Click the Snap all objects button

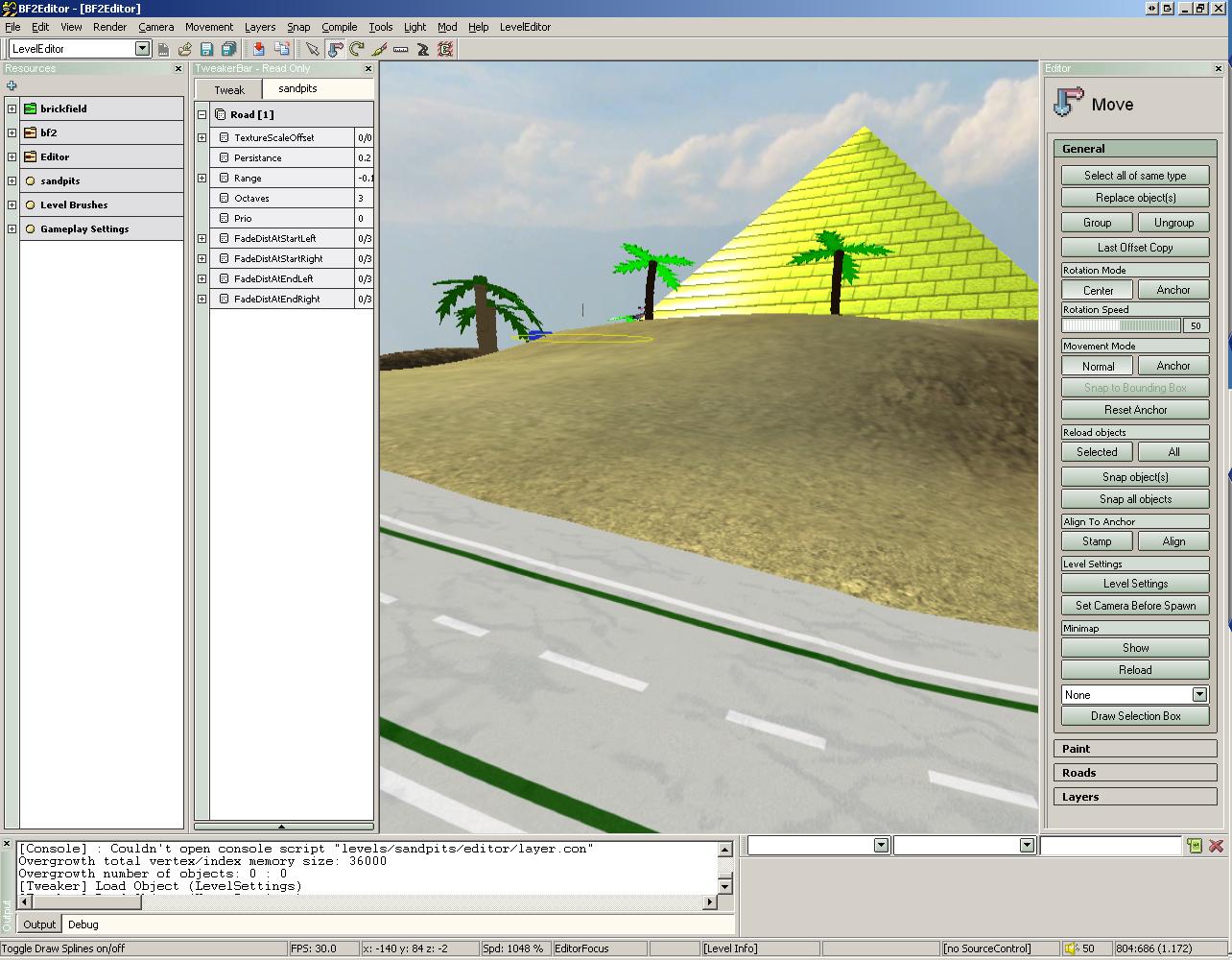[x=1135, y=499]
